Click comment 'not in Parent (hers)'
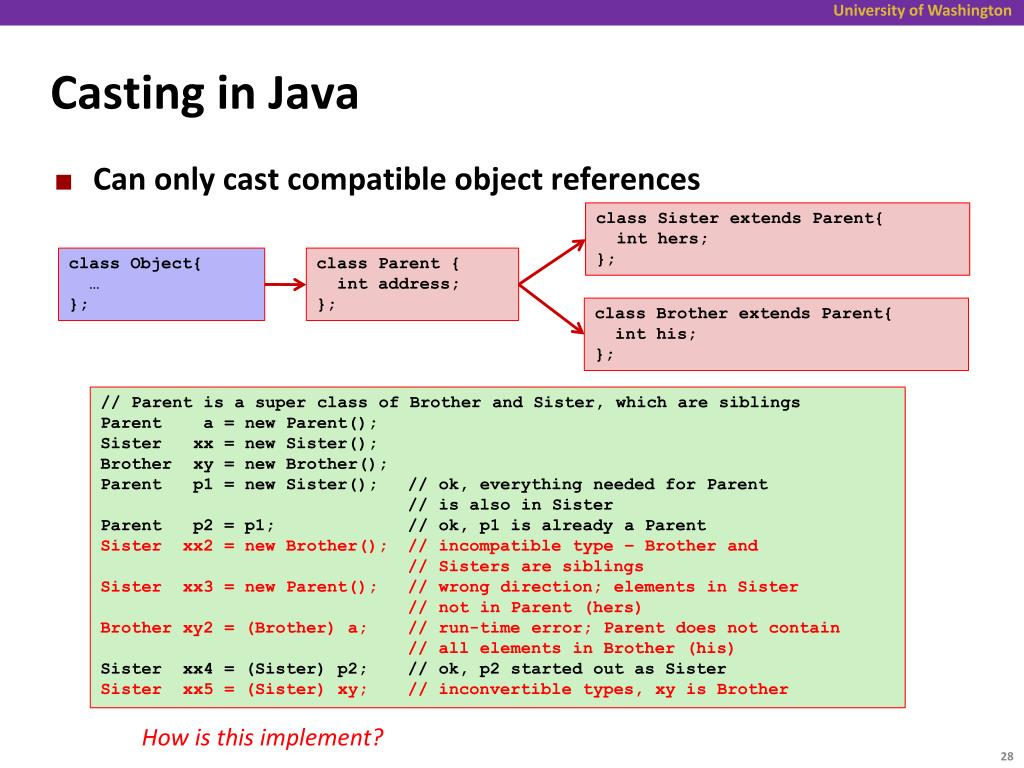The height and width of the screenshot is (768, 1024). click(525, 607)
